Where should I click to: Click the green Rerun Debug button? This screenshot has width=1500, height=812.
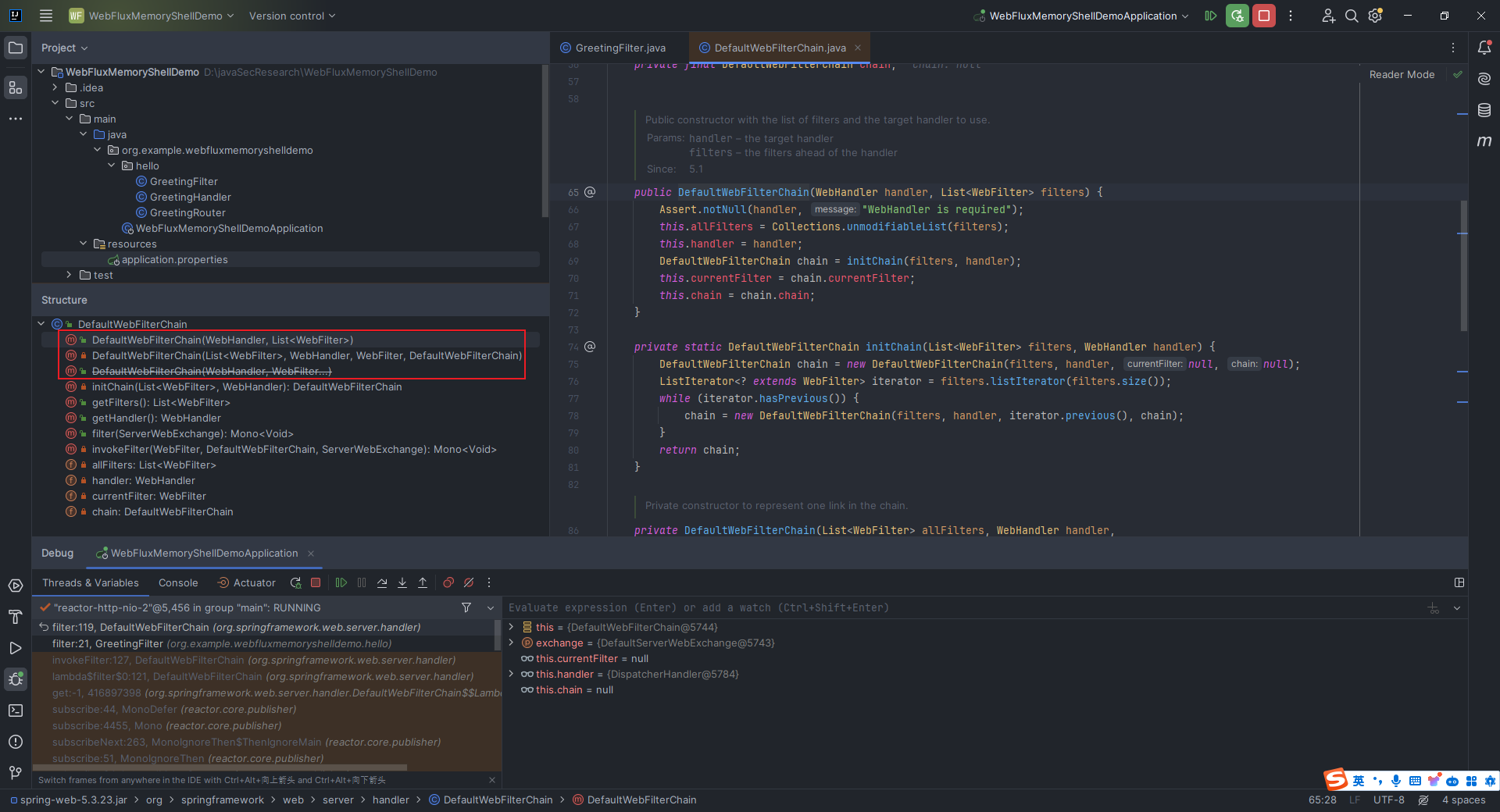point(1237,16)
